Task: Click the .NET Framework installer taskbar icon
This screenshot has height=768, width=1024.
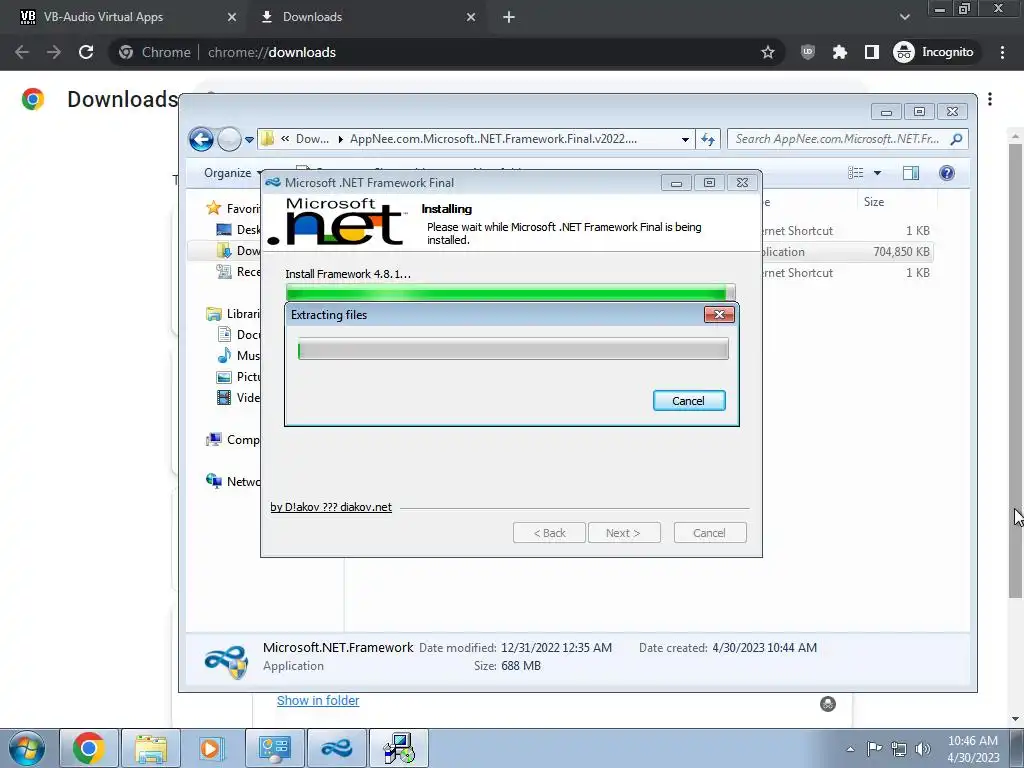Action: (337, 748)
